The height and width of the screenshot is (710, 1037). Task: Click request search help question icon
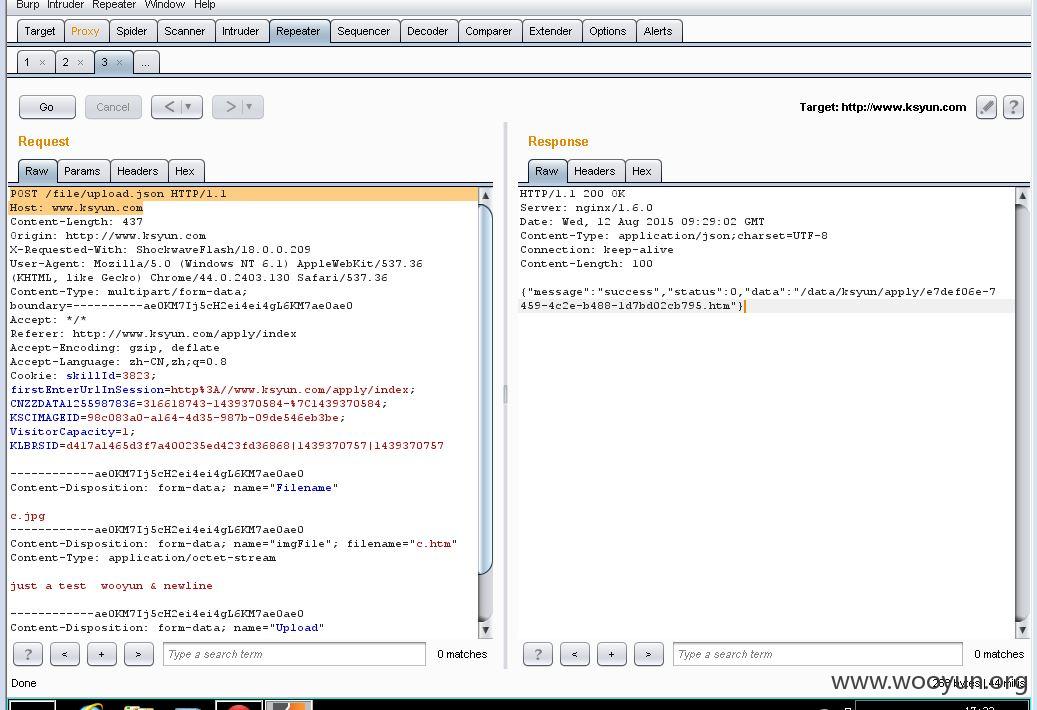coord(28,654)
